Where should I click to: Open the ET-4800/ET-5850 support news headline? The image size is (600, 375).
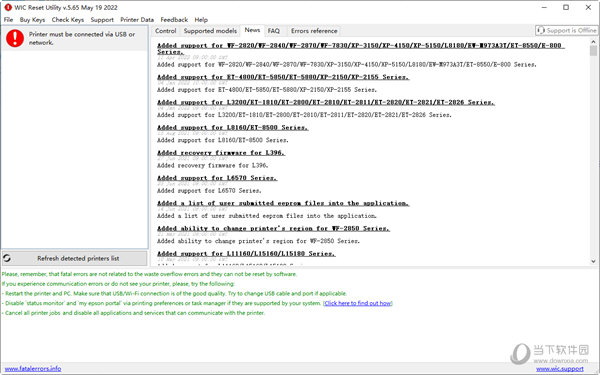coord(283,77)
